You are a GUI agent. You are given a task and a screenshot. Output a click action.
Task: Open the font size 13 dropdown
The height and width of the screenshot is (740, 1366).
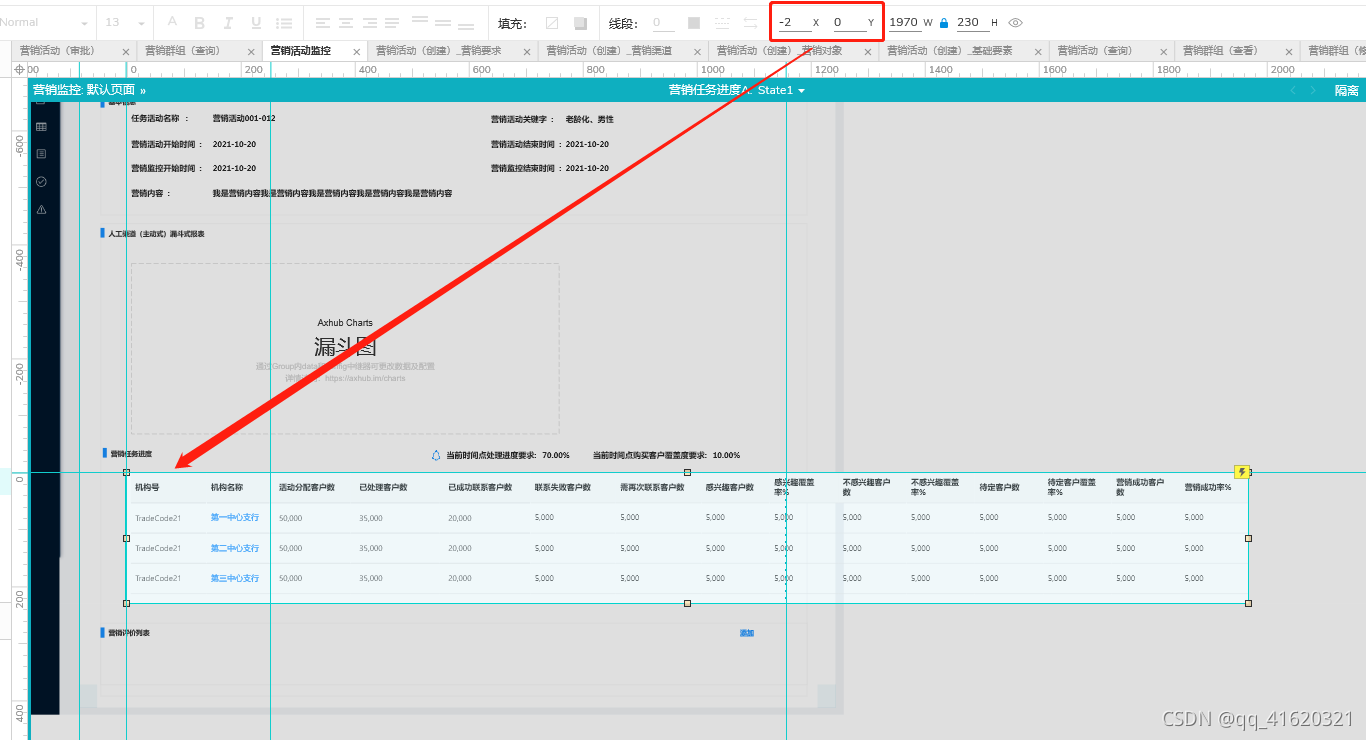pyautogui.click(x=125, y=22)
